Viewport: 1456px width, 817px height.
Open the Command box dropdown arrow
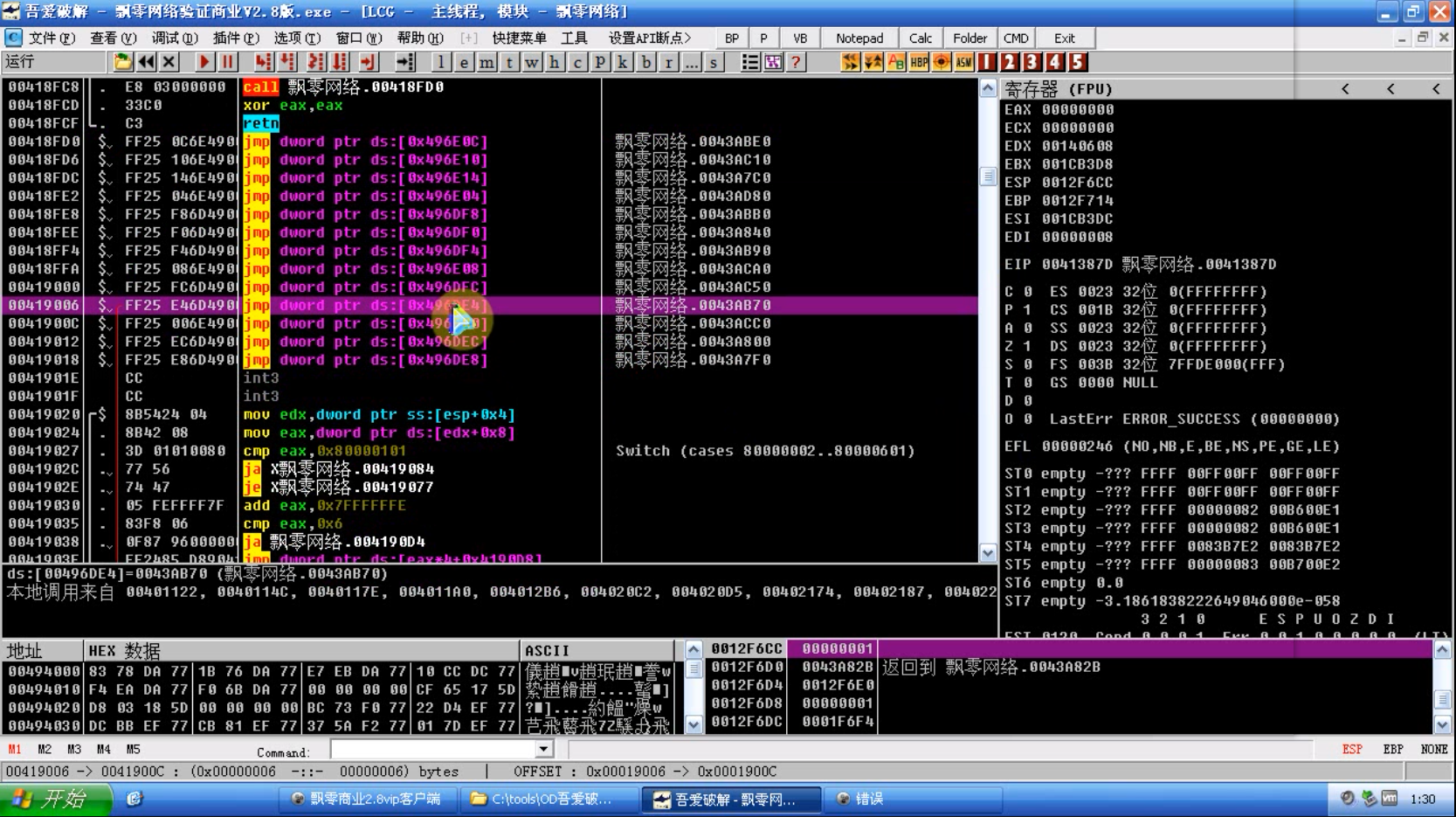tap(543, 749)
